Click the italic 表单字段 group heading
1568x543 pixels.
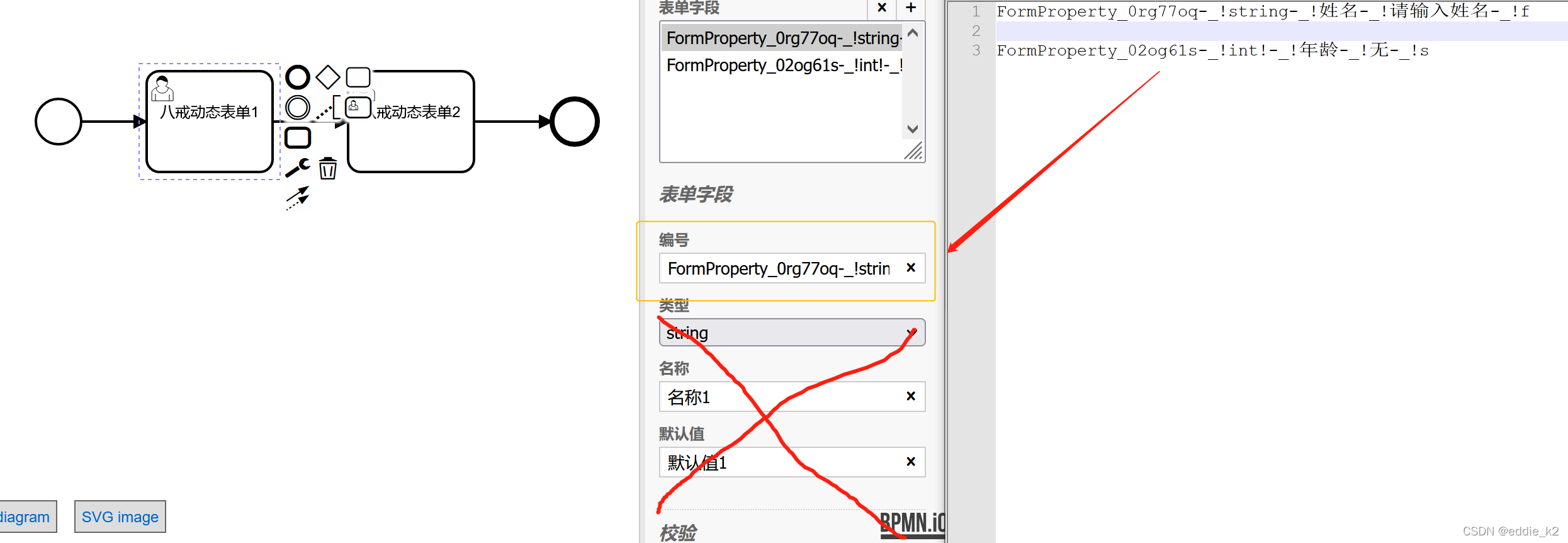tap(696, 195)
